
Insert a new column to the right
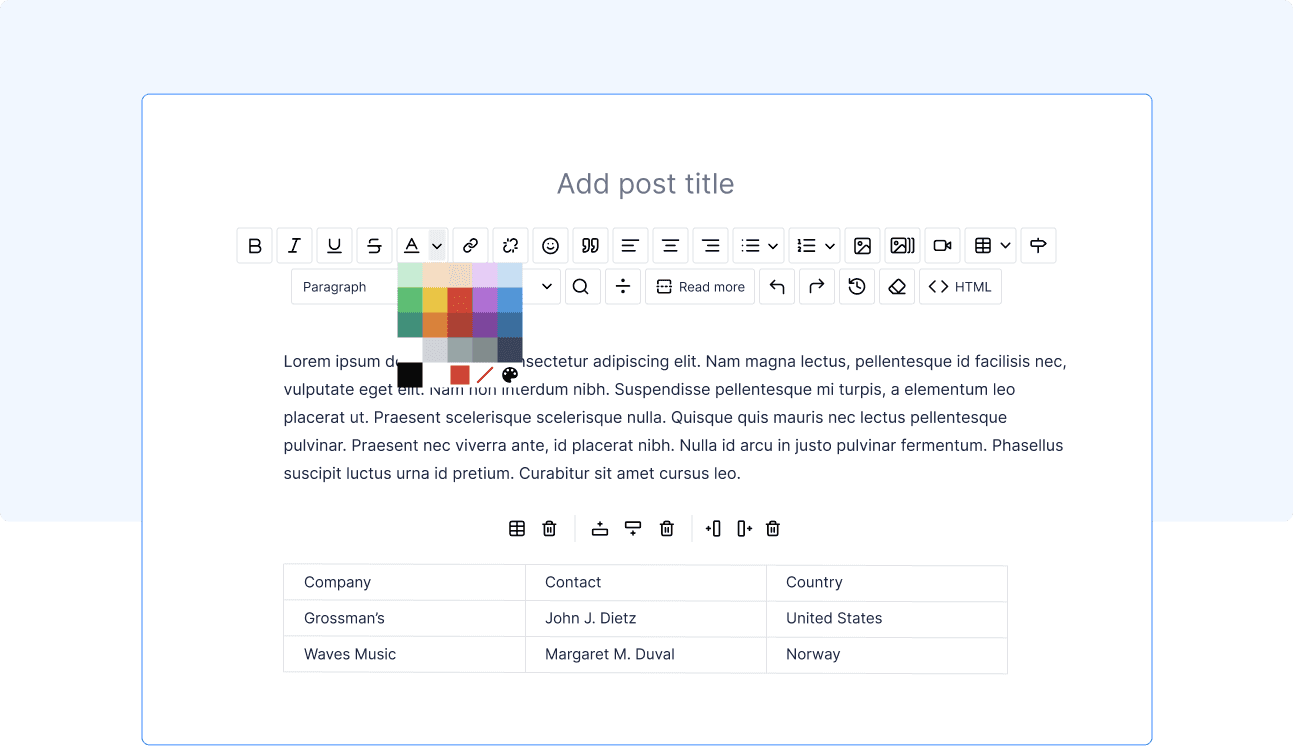[744, 528]
